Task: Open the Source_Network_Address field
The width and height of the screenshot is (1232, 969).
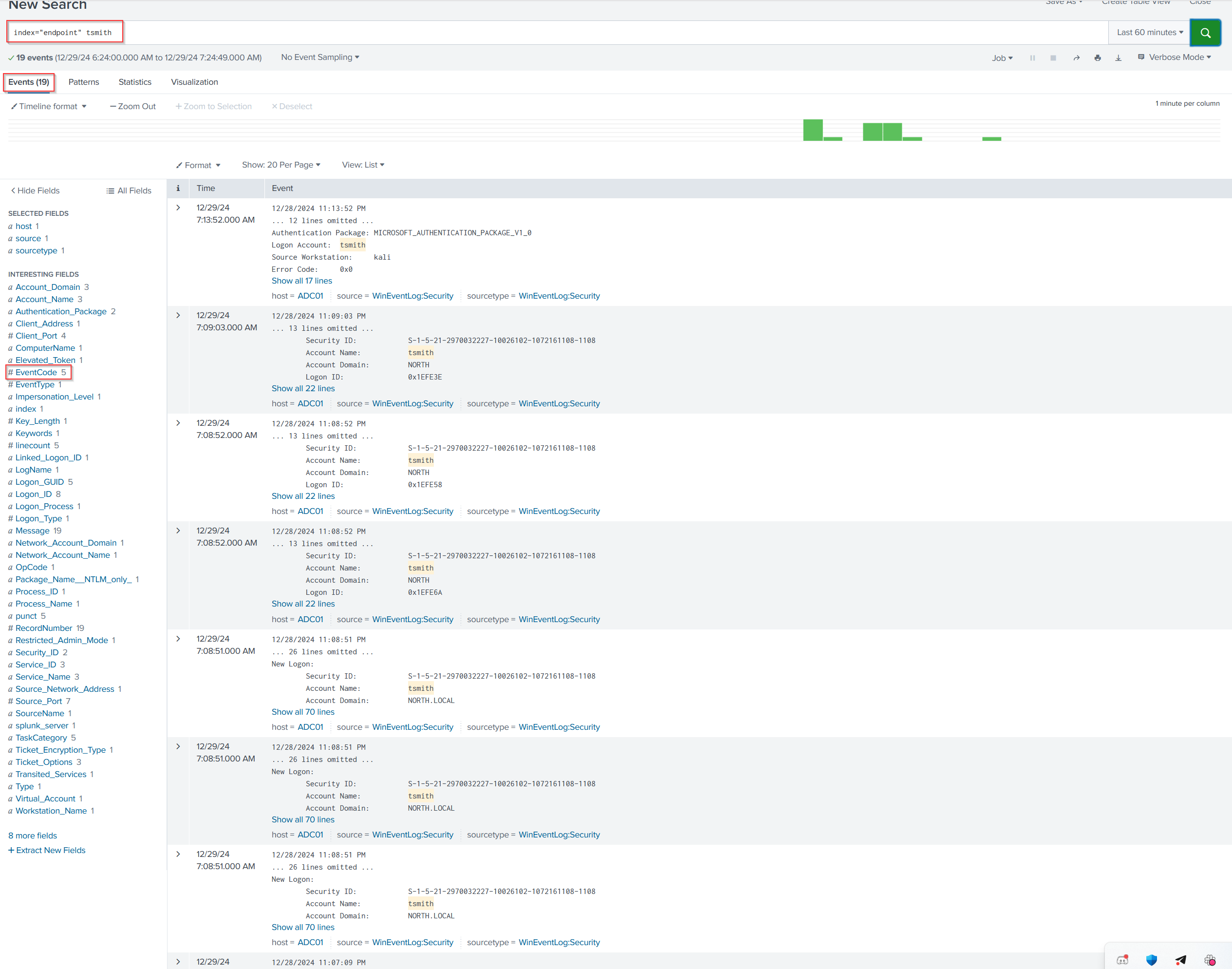Action: tap(65, 689)
